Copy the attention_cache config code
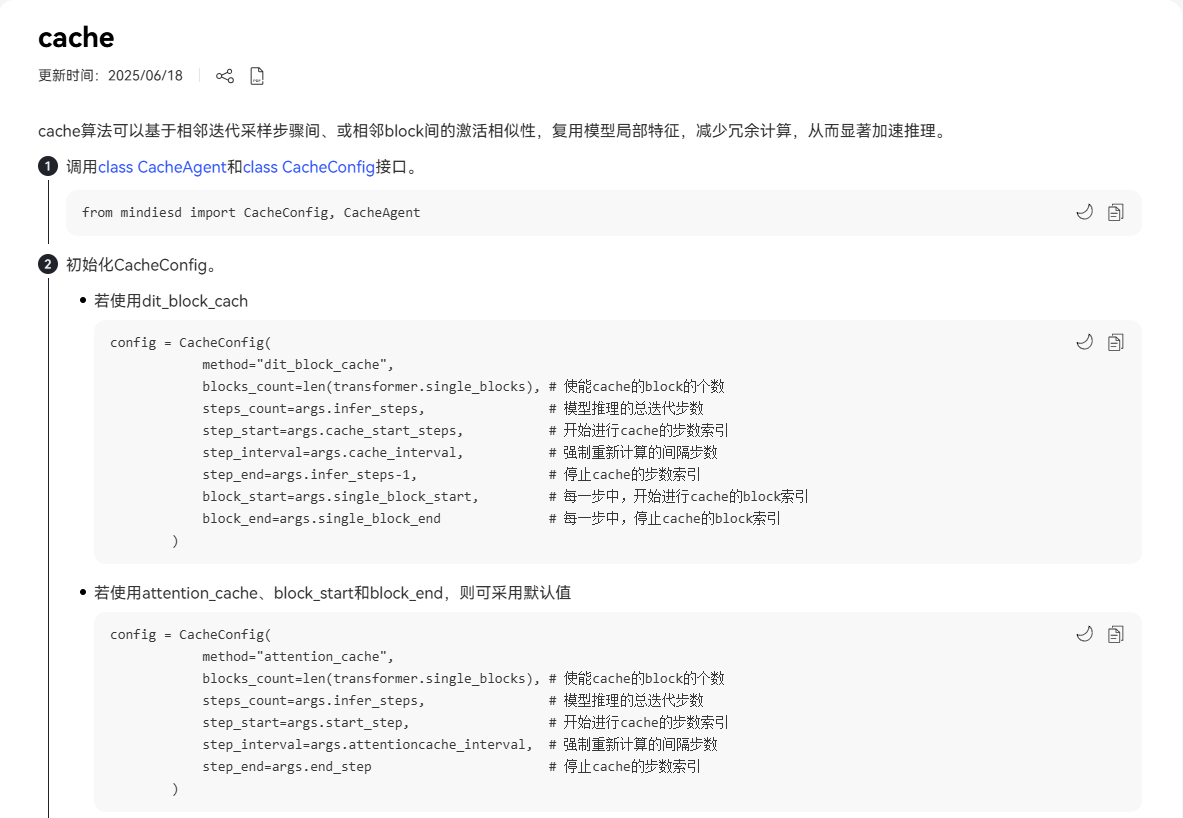This screenshot has height=818, width=1183. [1116, 634]
